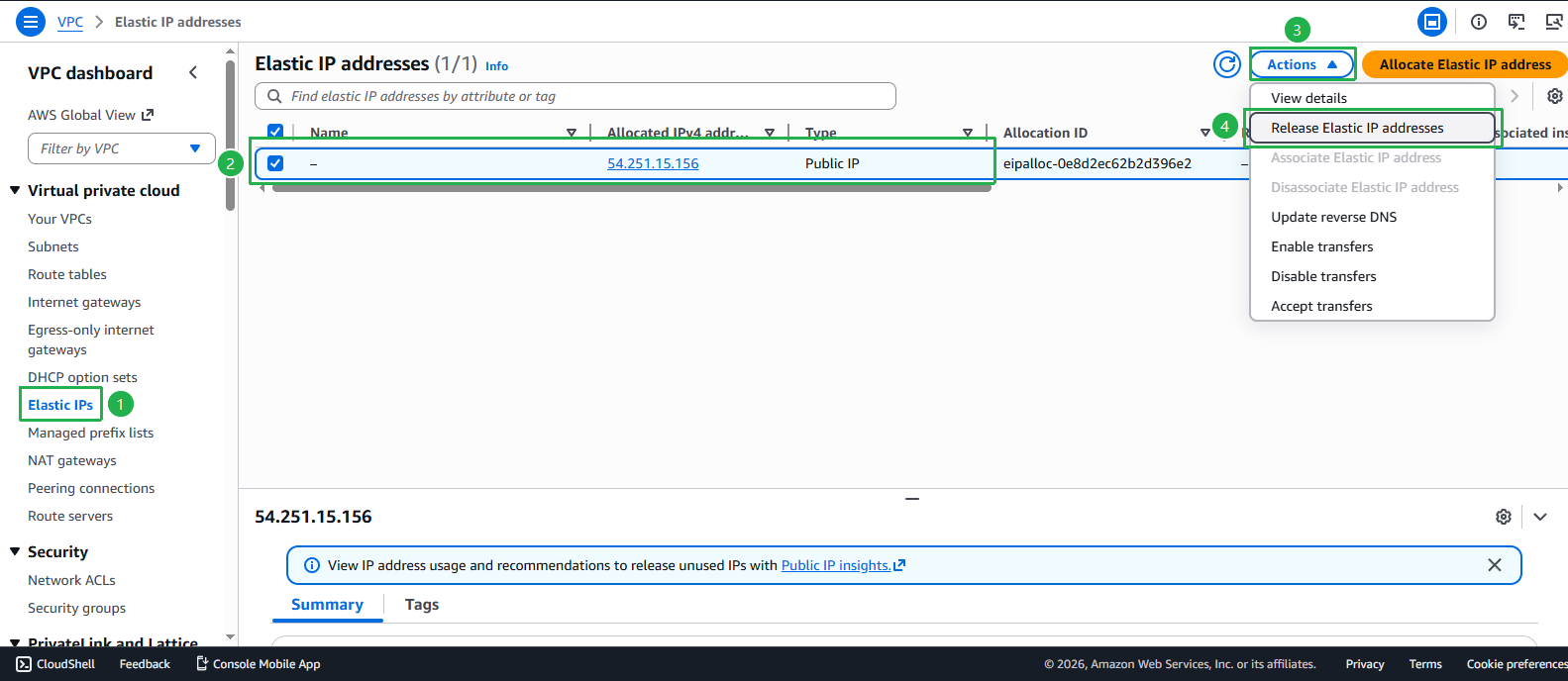
Task: Click the details pane divider handle
Action: [x=912, y=499]
